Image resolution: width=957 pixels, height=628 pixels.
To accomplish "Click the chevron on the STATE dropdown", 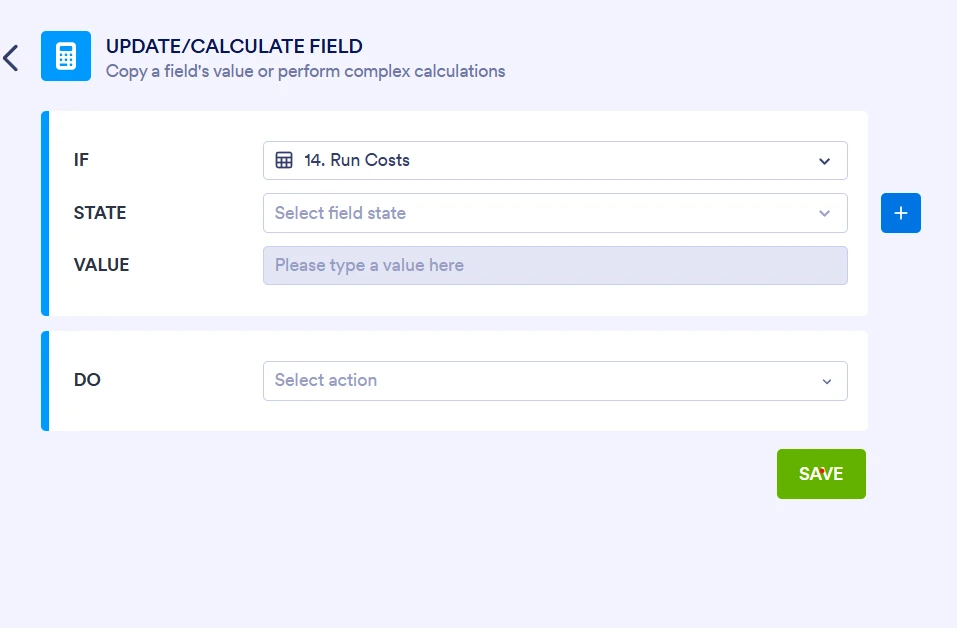I will coord(825,213).
